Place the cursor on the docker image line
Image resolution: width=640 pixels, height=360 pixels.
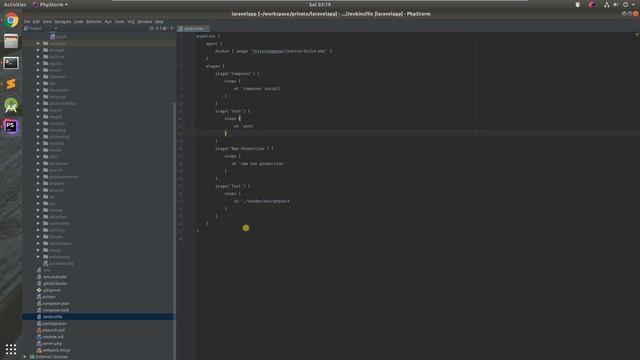tap(273, 51)
